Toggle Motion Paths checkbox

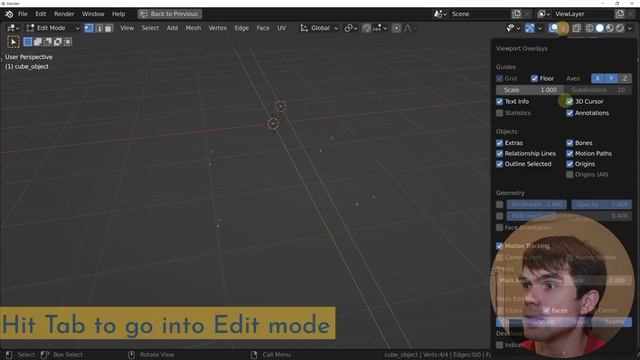point(569,153)
